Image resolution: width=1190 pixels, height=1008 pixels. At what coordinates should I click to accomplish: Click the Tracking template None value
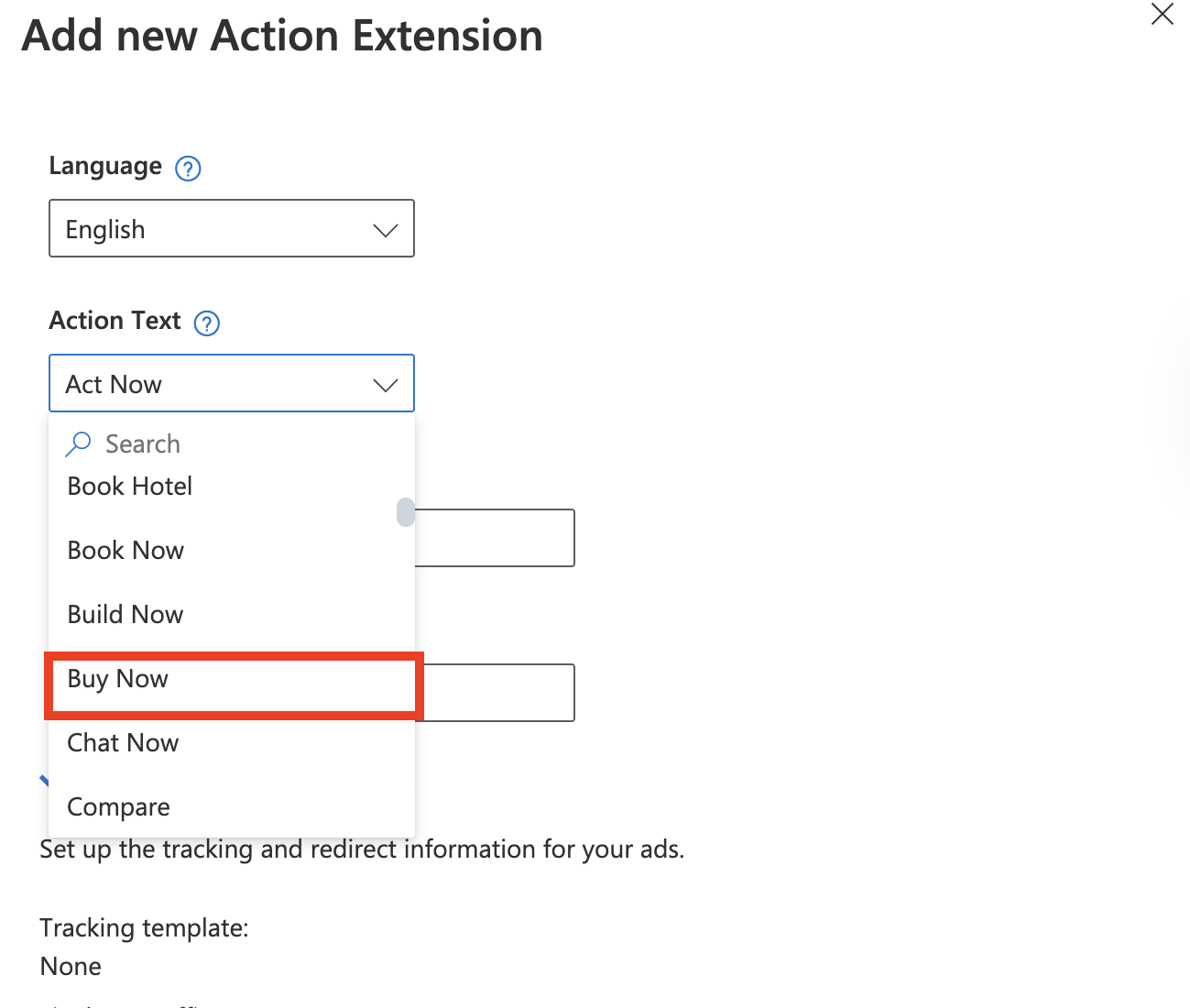point(71,967)
